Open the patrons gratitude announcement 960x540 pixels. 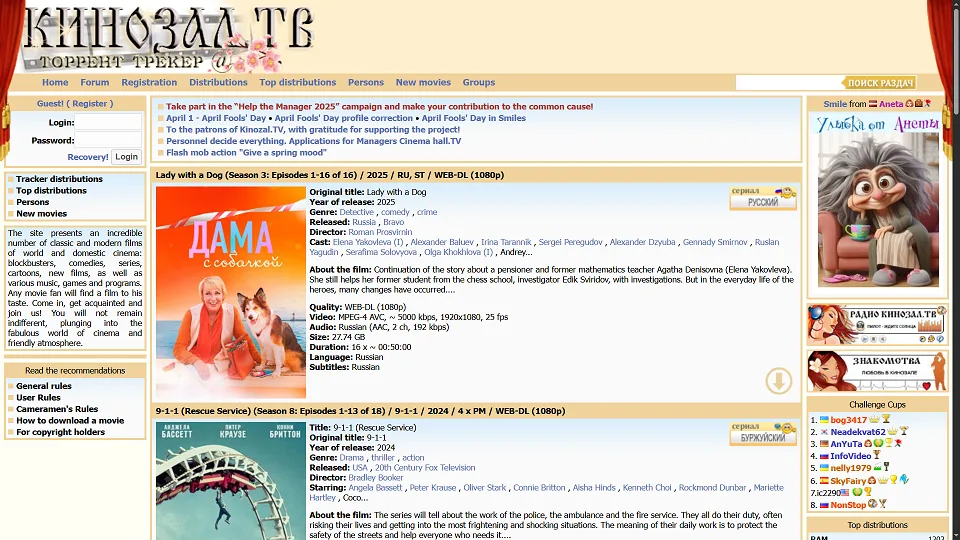tap(313, 130)
